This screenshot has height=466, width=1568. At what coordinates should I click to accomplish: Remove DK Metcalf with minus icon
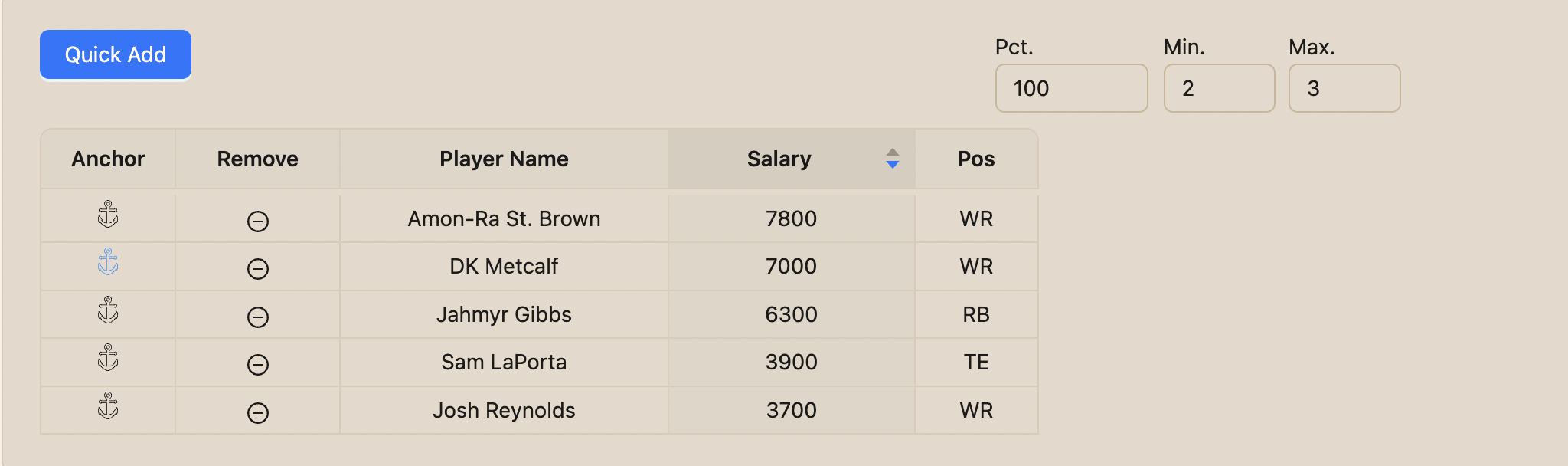tap(258, 269)
